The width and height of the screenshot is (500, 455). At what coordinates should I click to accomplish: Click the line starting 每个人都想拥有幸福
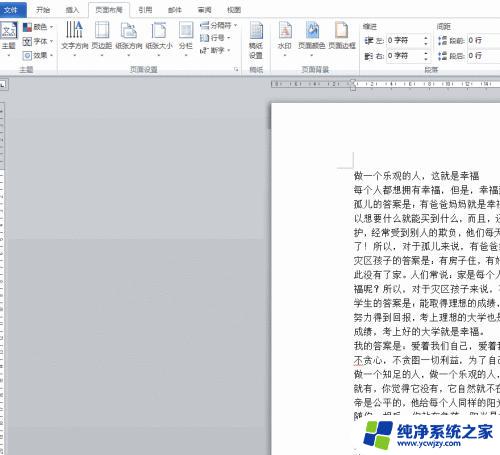click(427, 190)
